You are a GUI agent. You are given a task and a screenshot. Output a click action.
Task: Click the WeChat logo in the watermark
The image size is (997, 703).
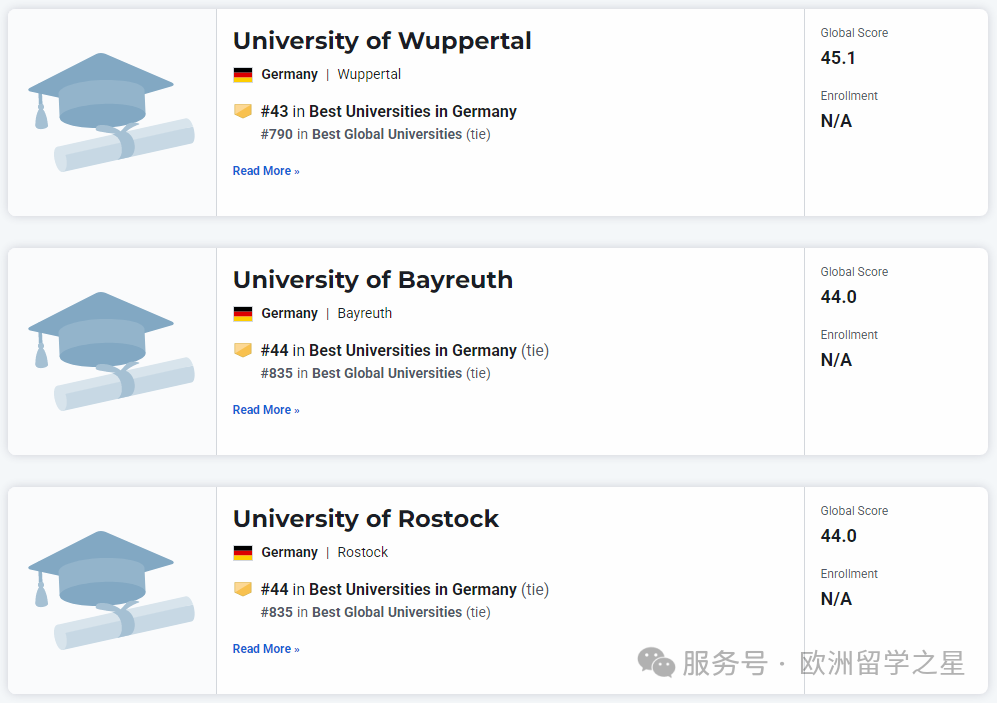coord(657,662)
